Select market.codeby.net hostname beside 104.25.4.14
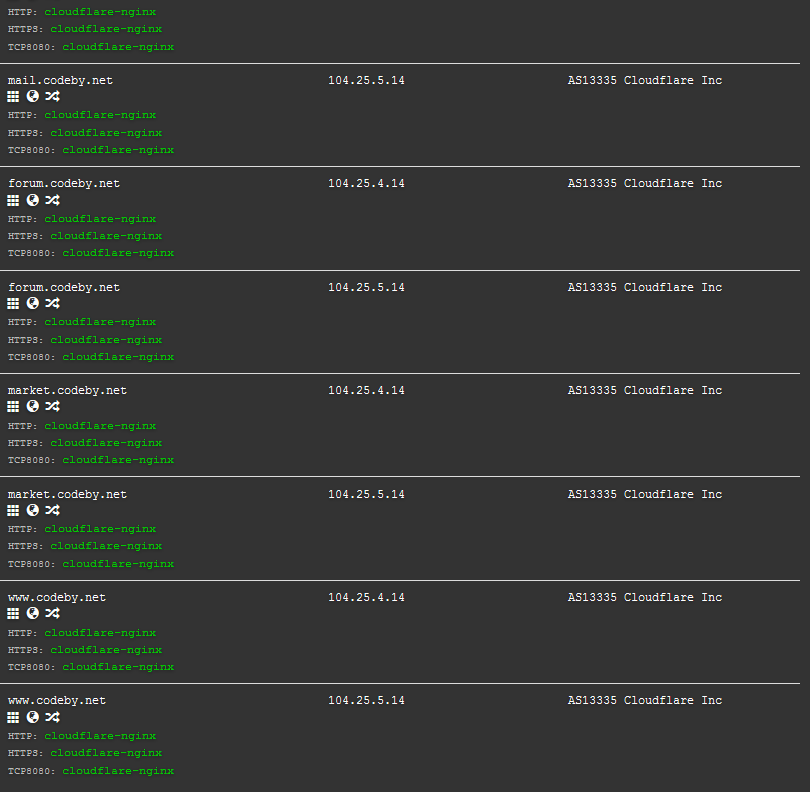 point(67,391)
